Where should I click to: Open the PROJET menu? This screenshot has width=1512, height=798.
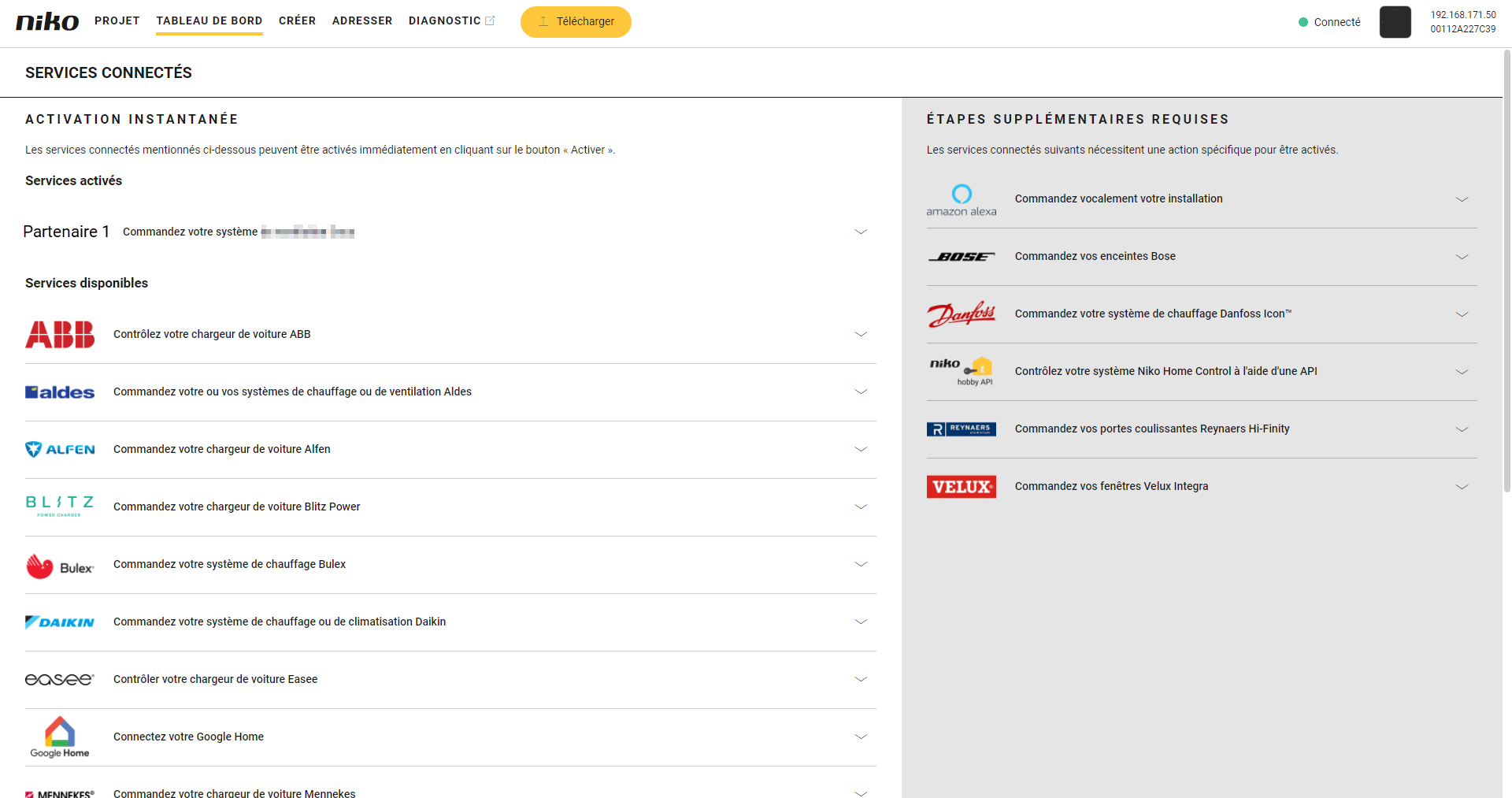coord(117,20)
